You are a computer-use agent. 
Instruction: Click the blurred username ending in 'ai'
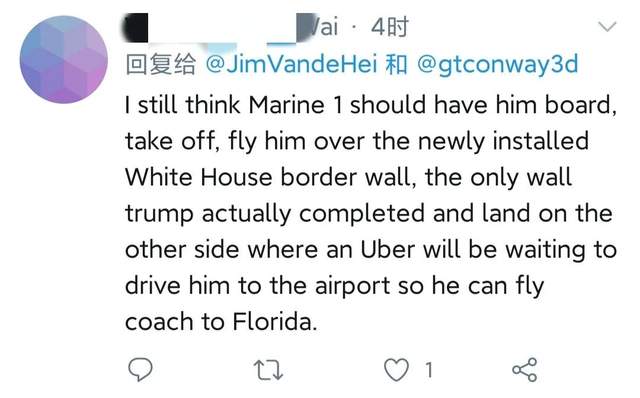(231, 27)
